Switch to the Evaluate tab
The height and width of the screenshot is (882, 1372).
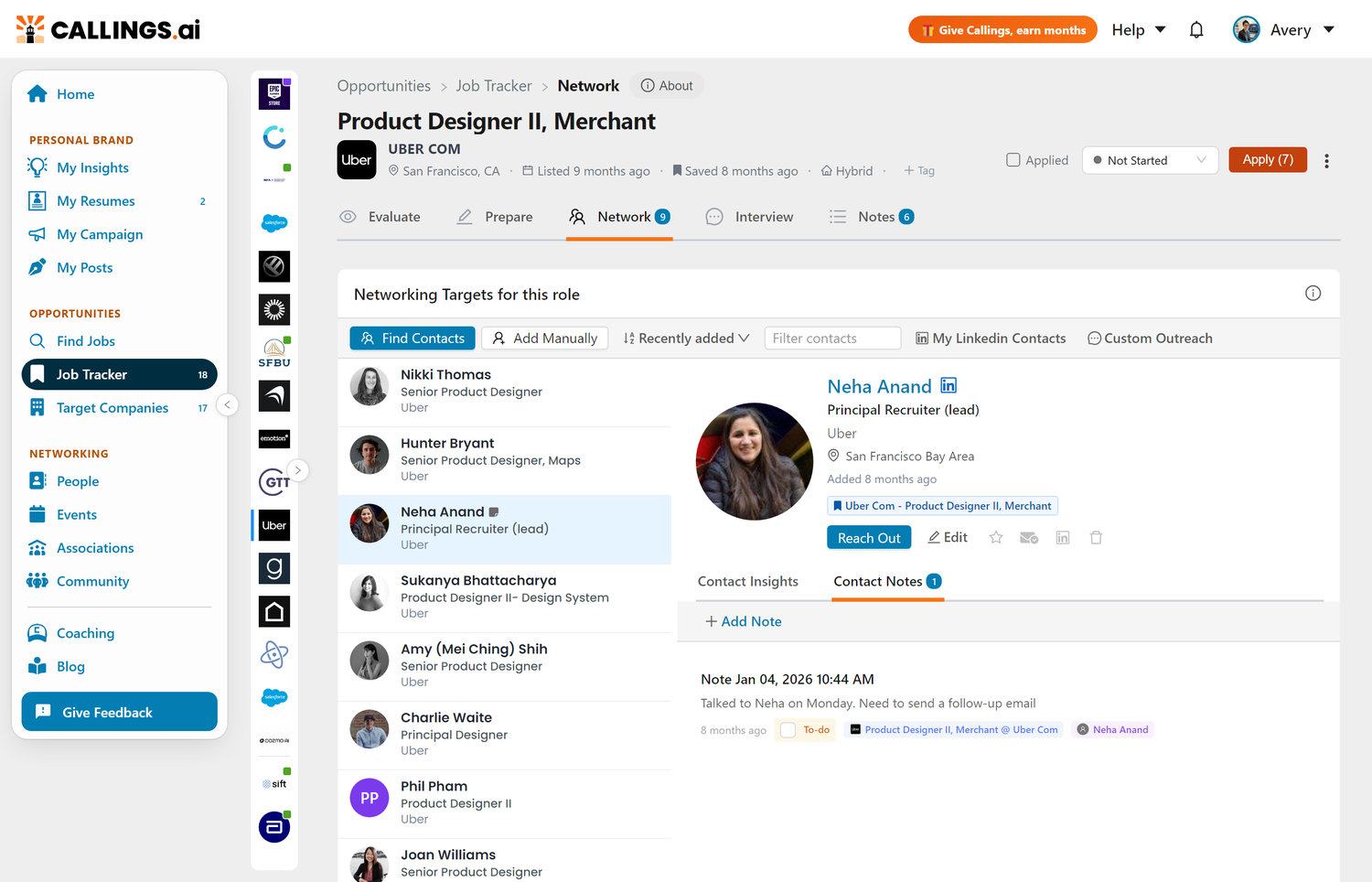click(380, 217)
